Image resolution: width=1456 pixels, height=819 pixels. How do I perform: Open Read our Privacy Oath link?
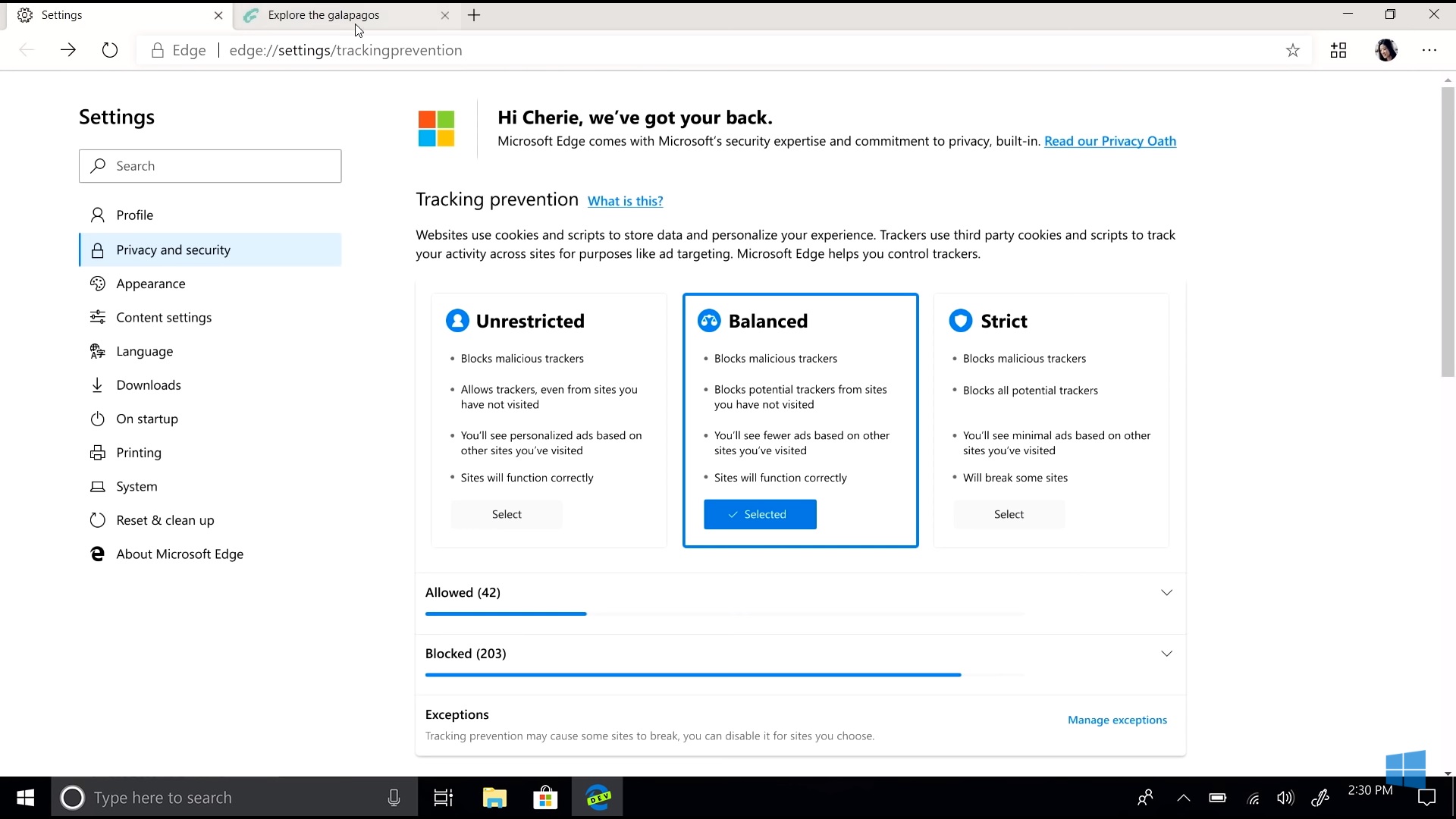coord(1110,141)
